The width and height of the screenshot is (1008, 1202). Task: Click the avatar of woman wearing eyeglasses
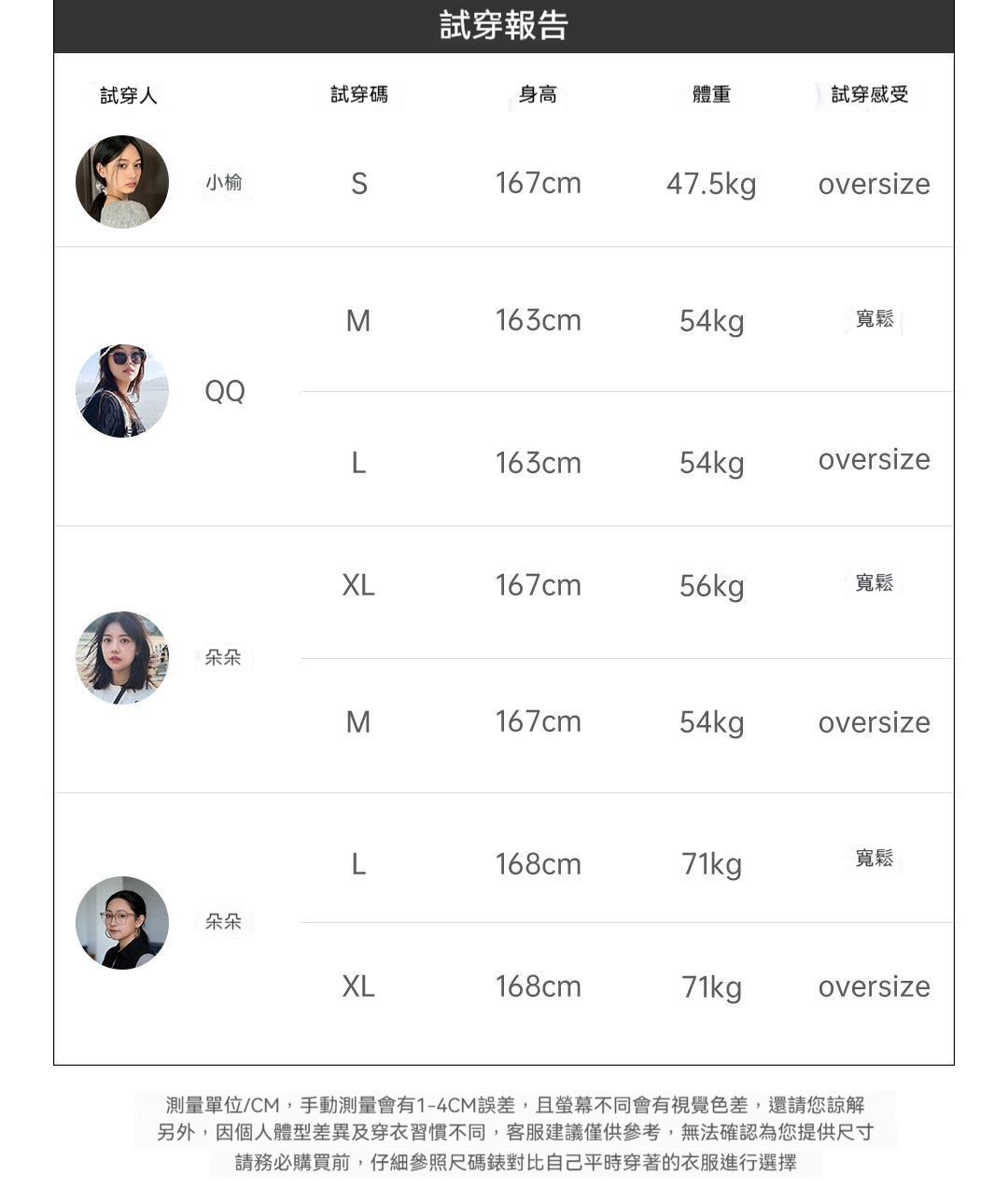[x=122, y=923]
